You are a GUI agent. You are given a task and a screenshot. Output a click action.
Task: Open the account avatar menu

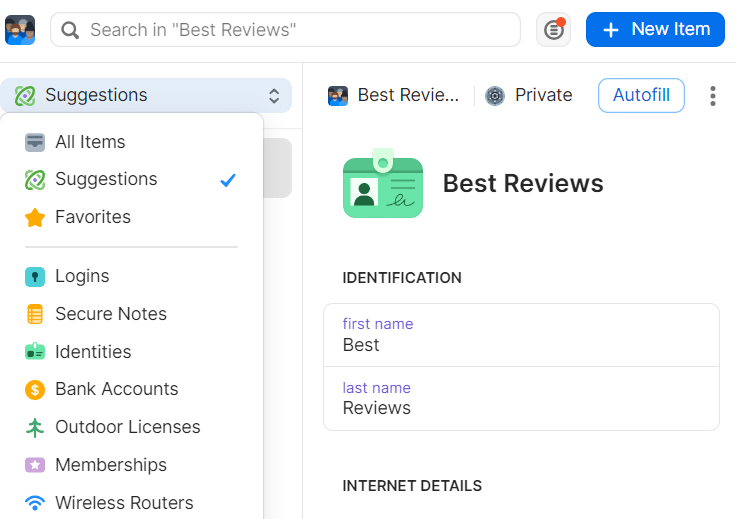click(20, 30)
